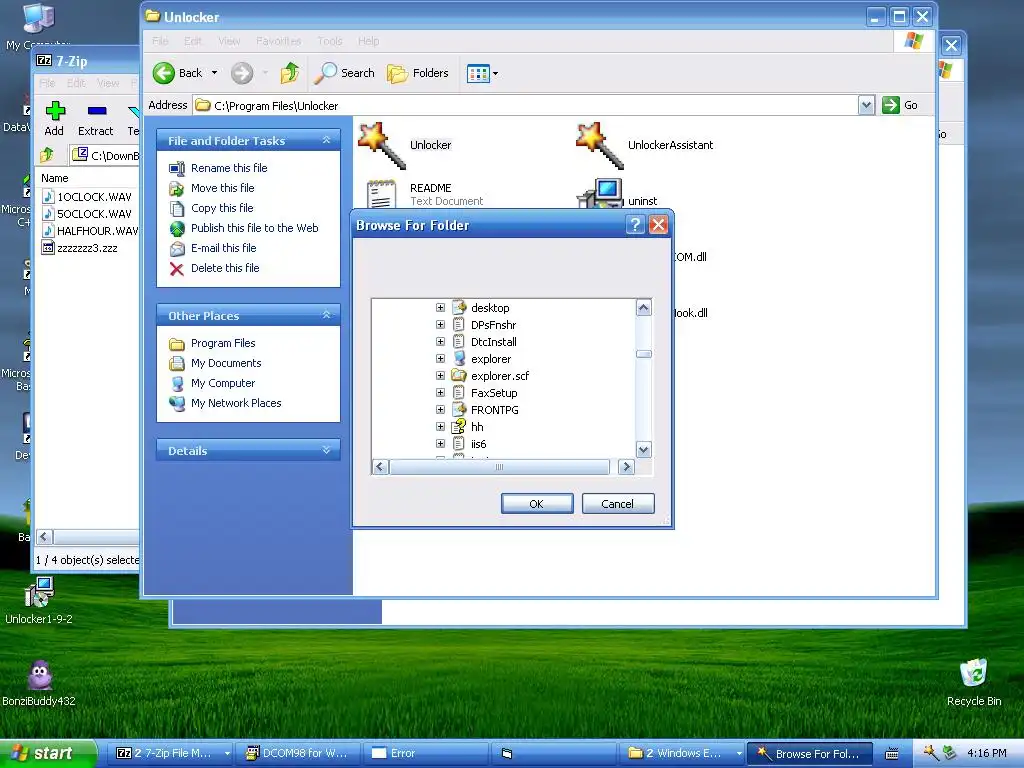Select the UnlockerAssistant file icon
Screen dimensions: 1024x768
point(600,145)
